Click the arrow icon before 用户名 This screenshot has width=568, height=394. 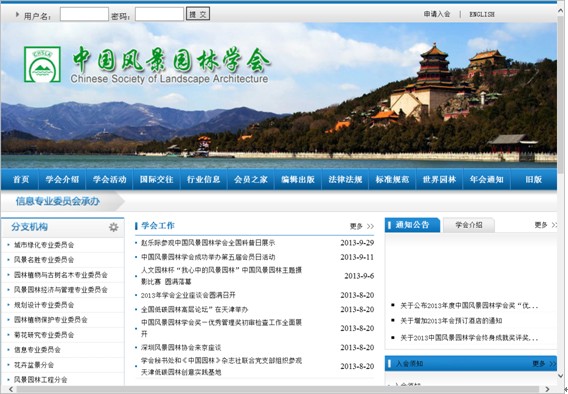pyautogui.click(x=17, y=14)
